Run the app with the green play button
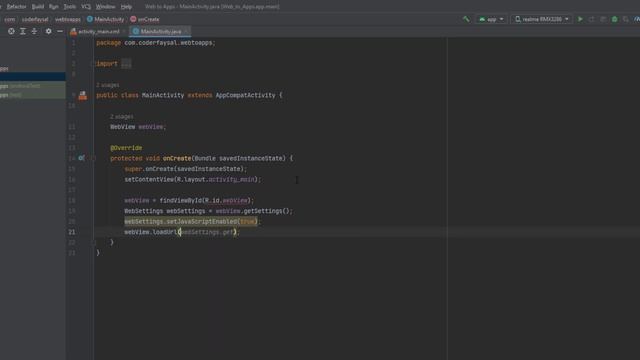The image size is (640, 360). click(x=580, y=19)
